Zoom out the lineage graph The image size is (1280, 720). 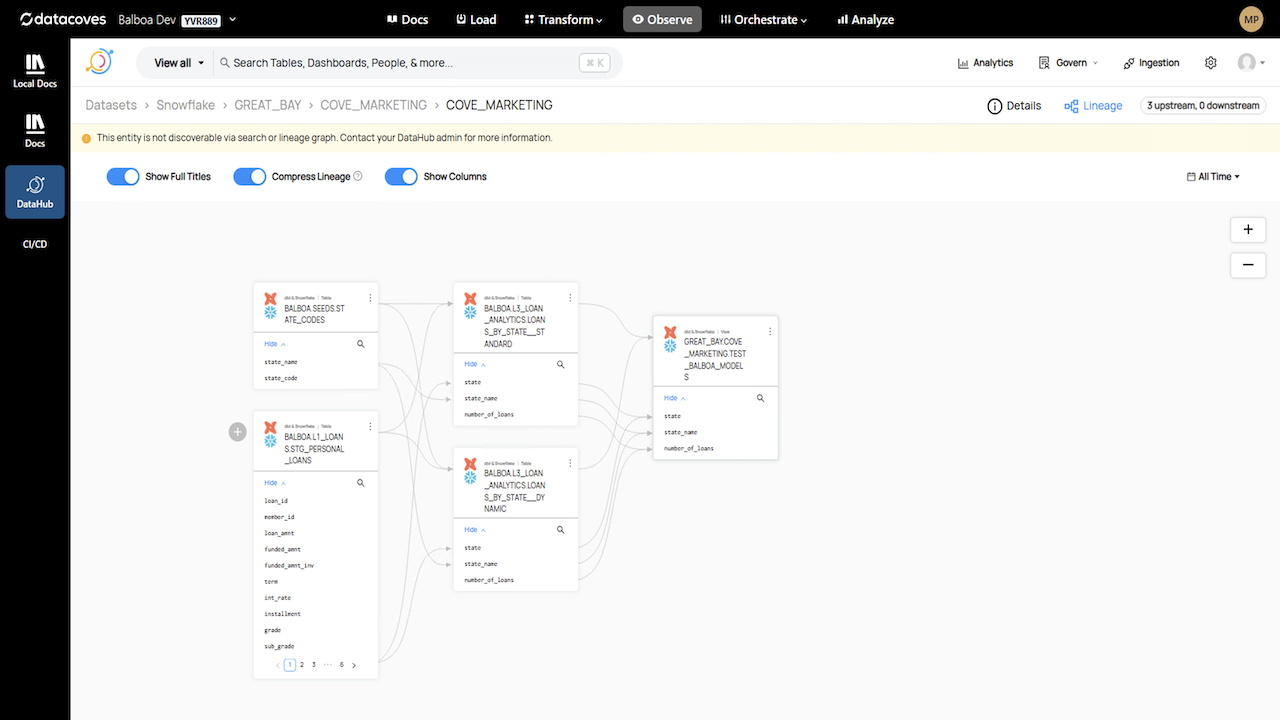coord(1248,265)
